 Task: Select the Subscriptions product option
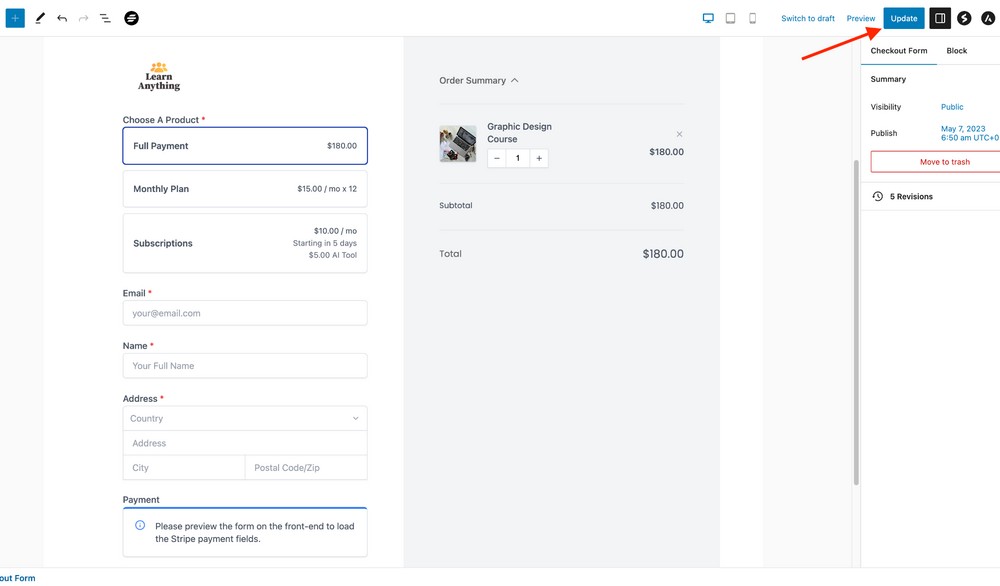click(245, 243)
